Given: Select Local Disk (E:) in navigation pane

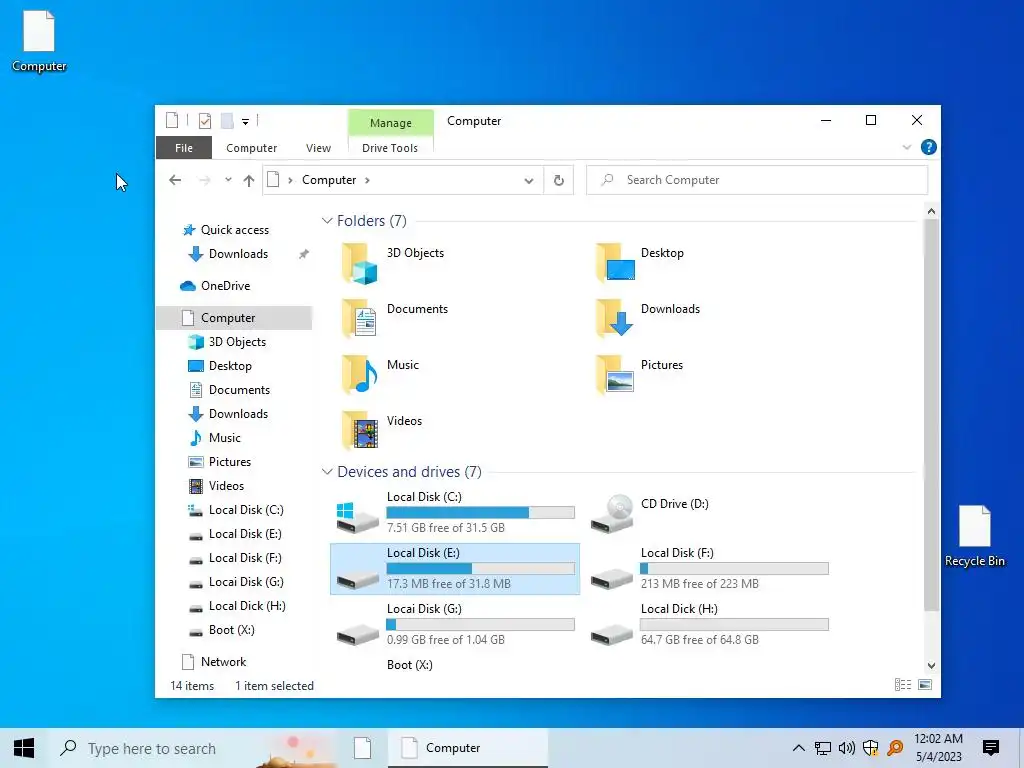Looking at the screenshot, I should pos(245,534).
